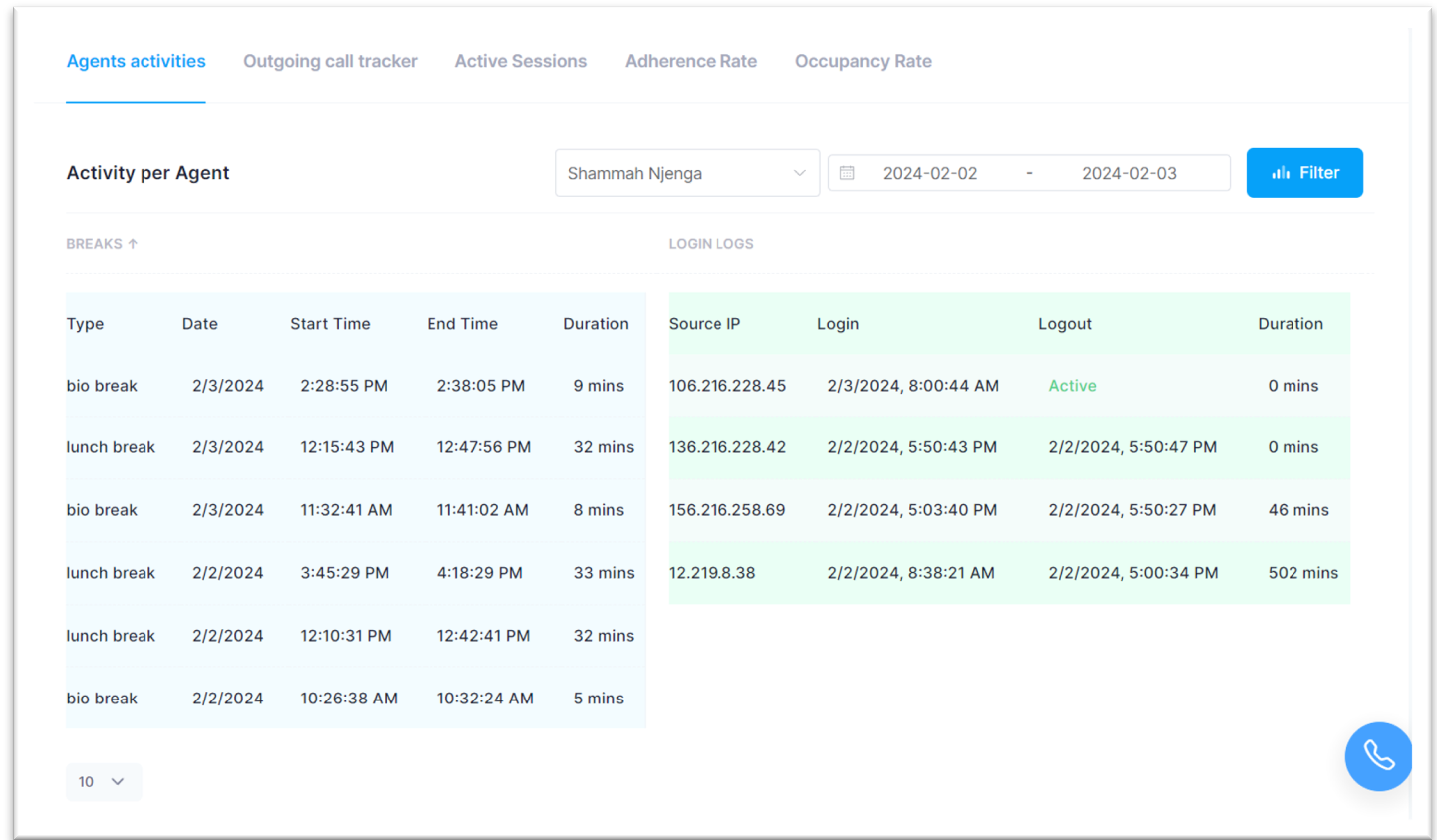Click login time 2/2/2024, 8:38:21 AM
This screenshot has height=840, width=1437.
[x=911, y=573]
